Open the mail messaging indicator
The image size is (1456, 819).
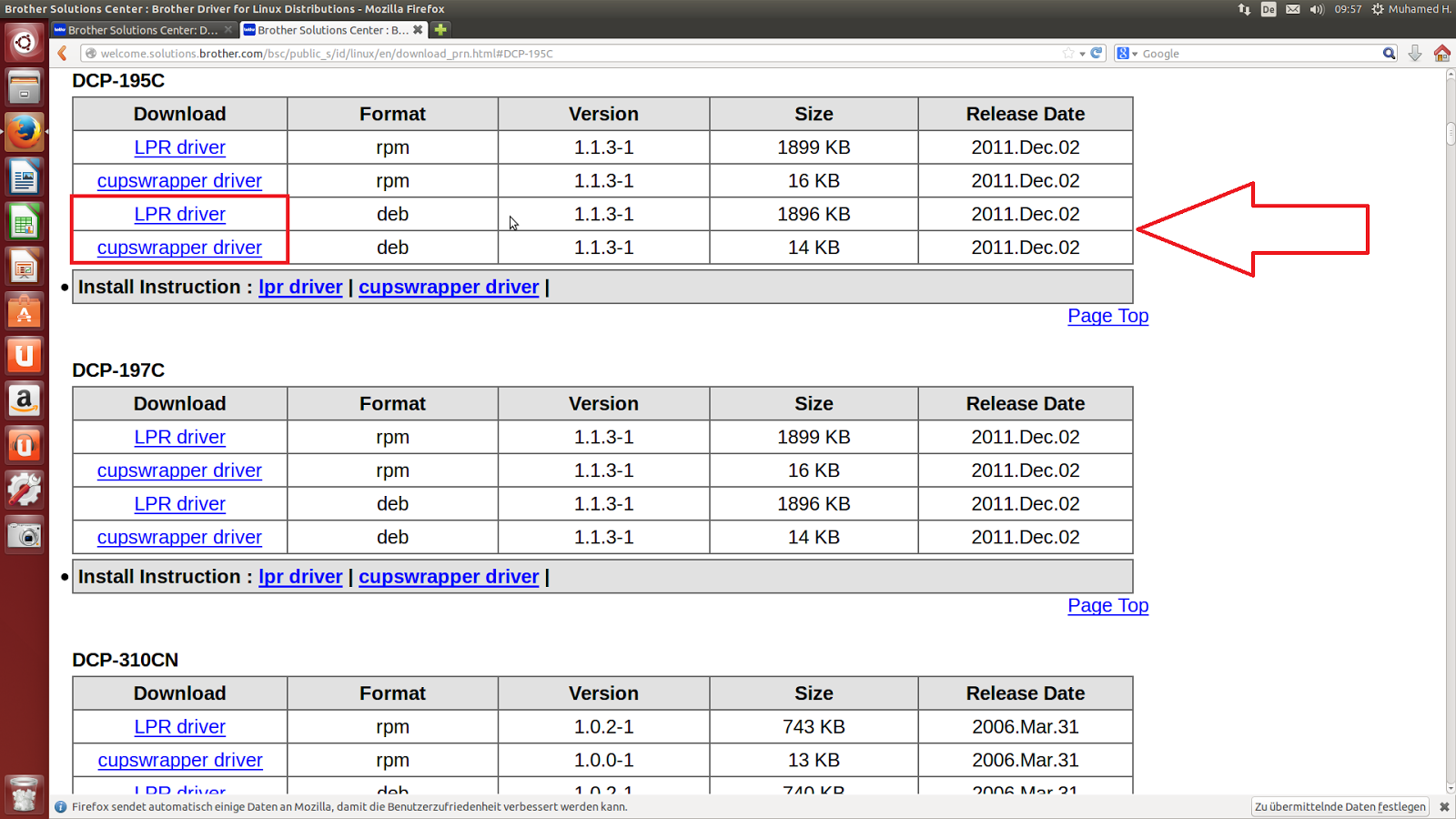pos(1292,9)
